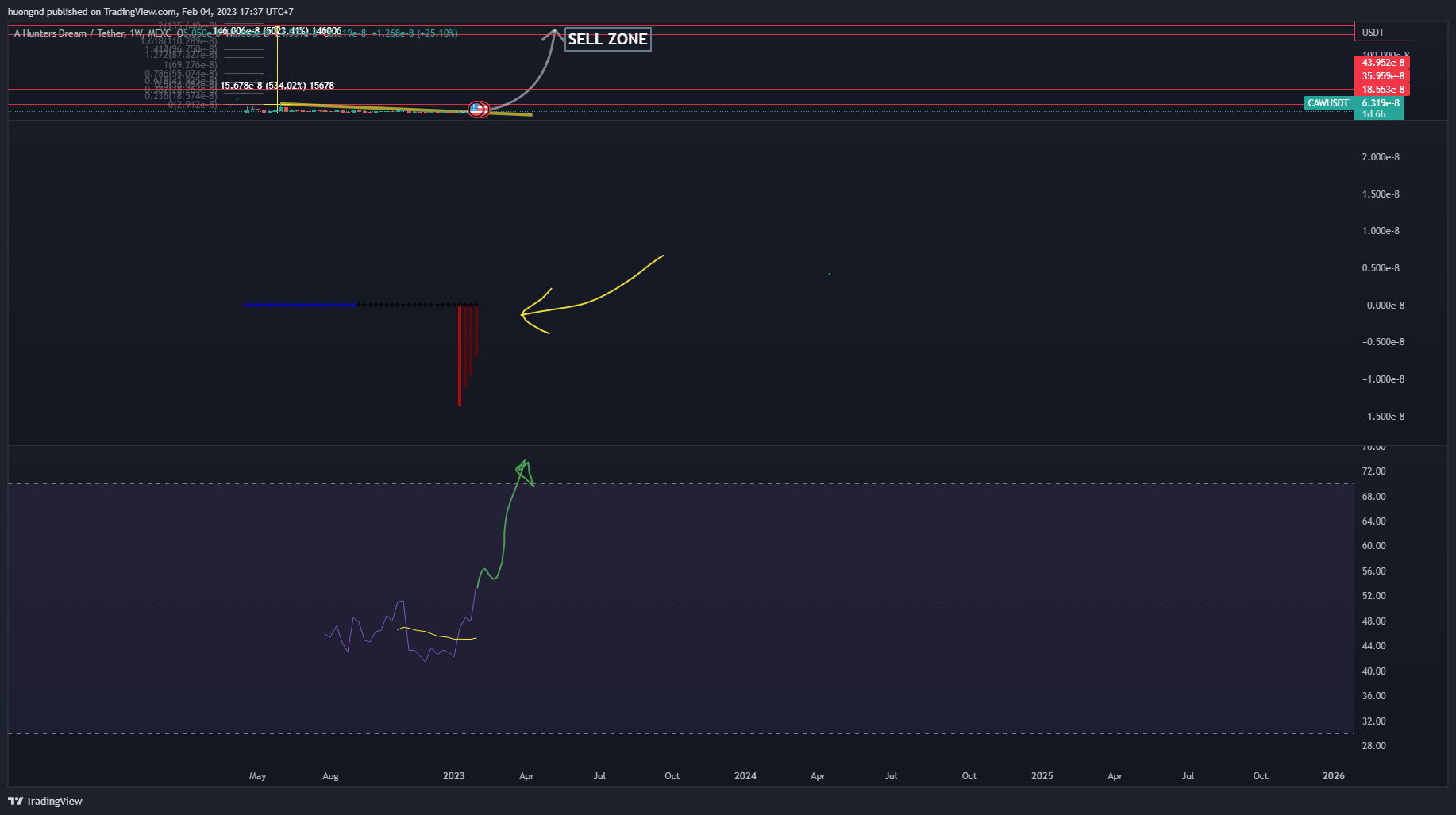1456x815 pixels.
Task: Click the 28.00 RSI scale value
Action: [x=1373, y=746]
